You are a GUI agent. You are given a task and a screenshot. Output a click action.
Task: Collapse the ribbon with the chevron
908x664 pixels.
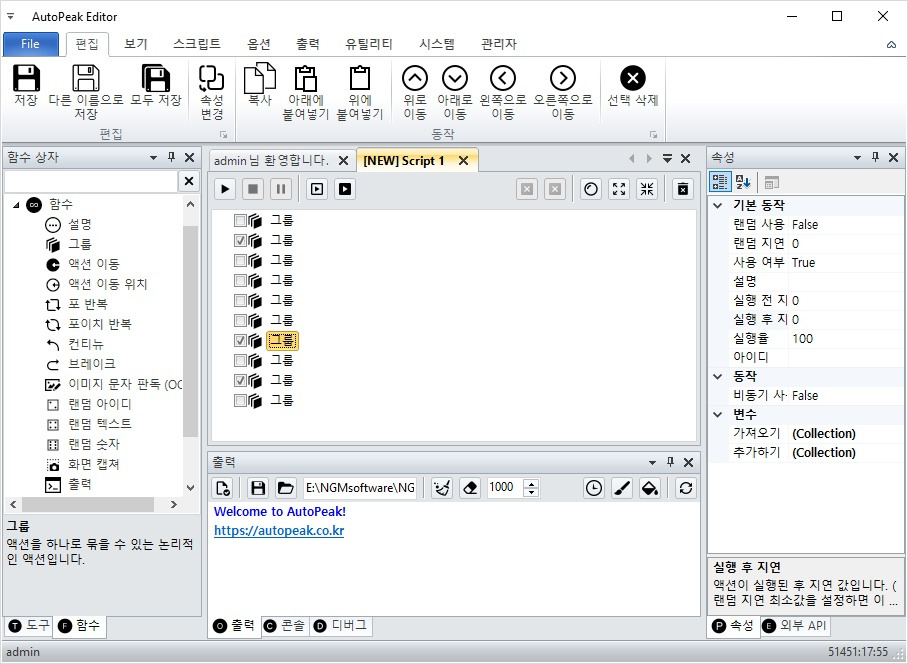pos(891,45)
